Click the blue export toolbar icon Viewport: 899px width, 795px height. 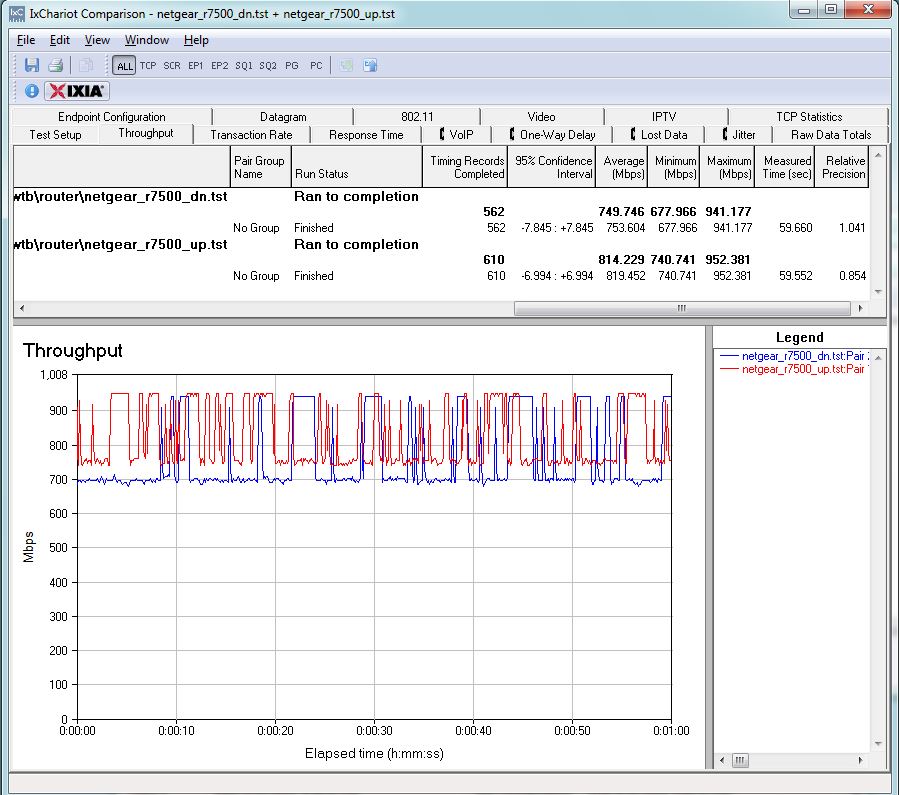click(x=370, y=65)
